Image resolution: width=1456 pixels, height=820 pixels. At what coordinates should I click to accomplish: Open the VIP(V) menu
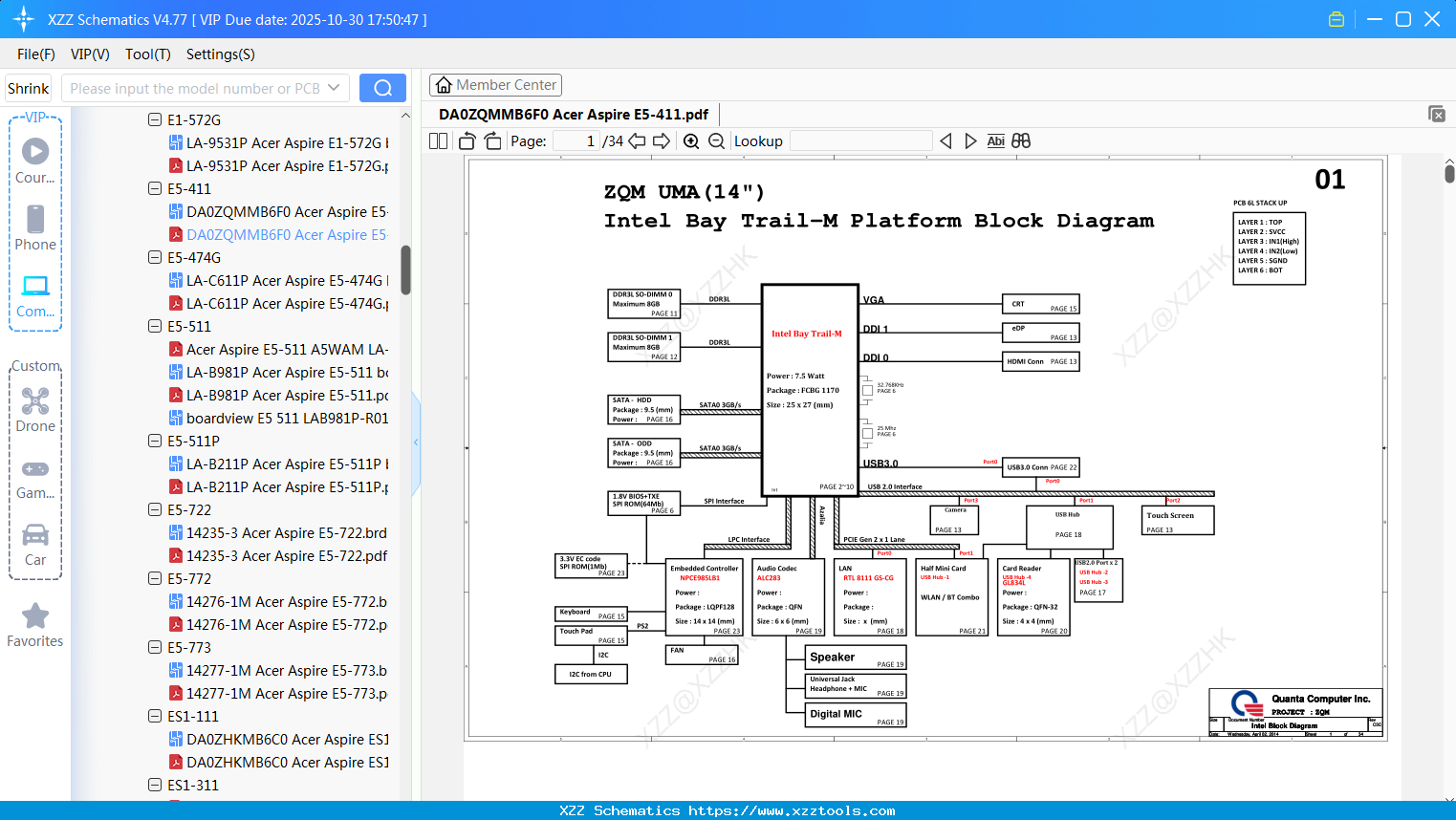tap(90, 54)
